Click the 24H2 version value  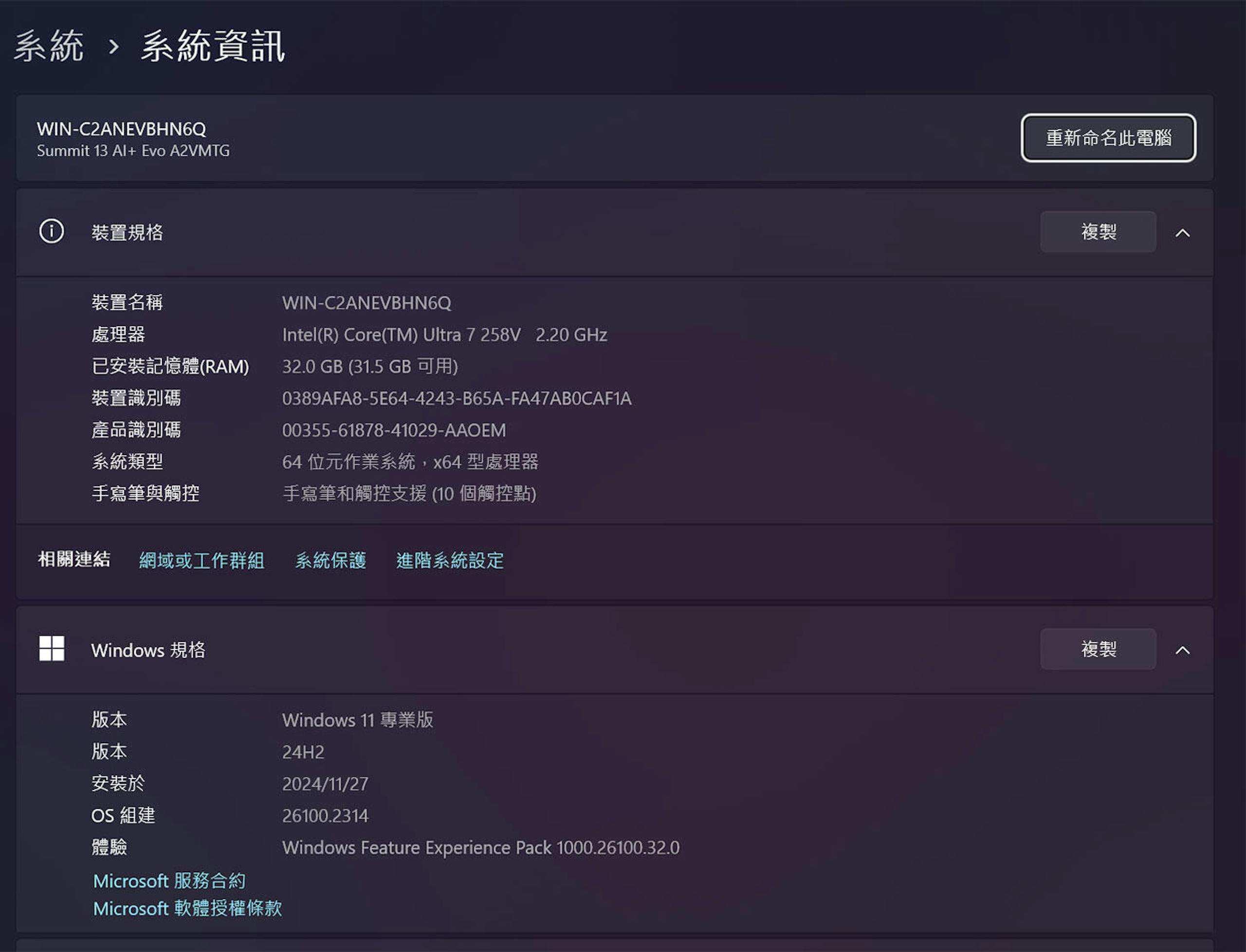303,752
